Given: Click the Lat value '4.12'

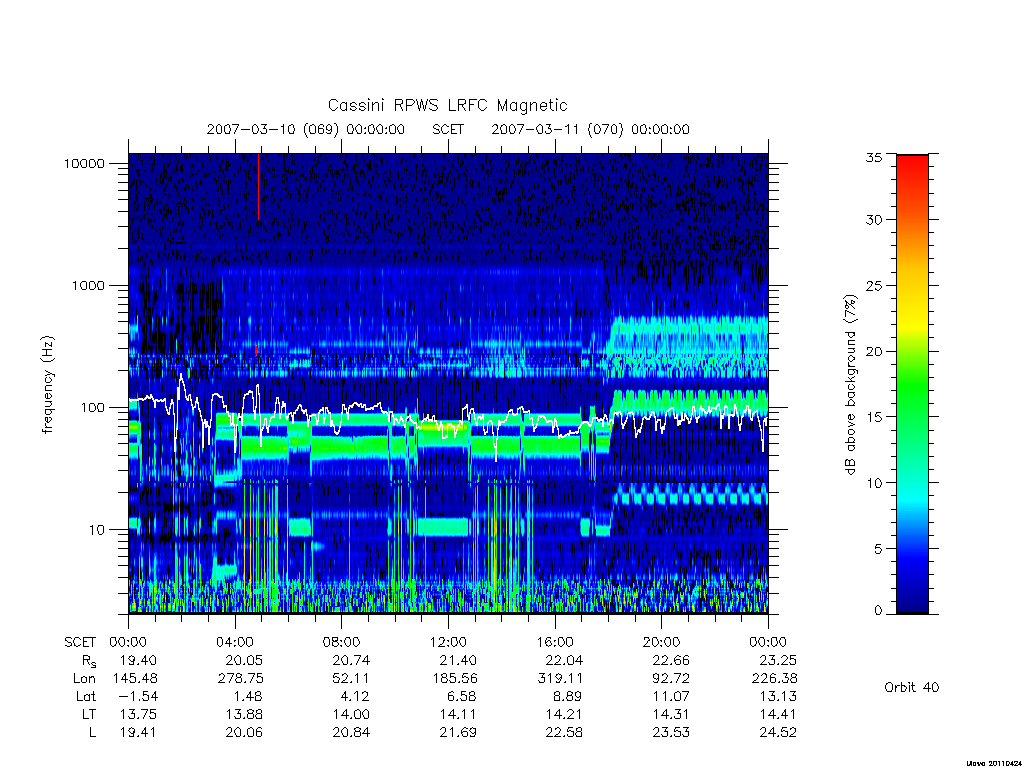Looking at the screenshot, I should (x=355, y=696).
